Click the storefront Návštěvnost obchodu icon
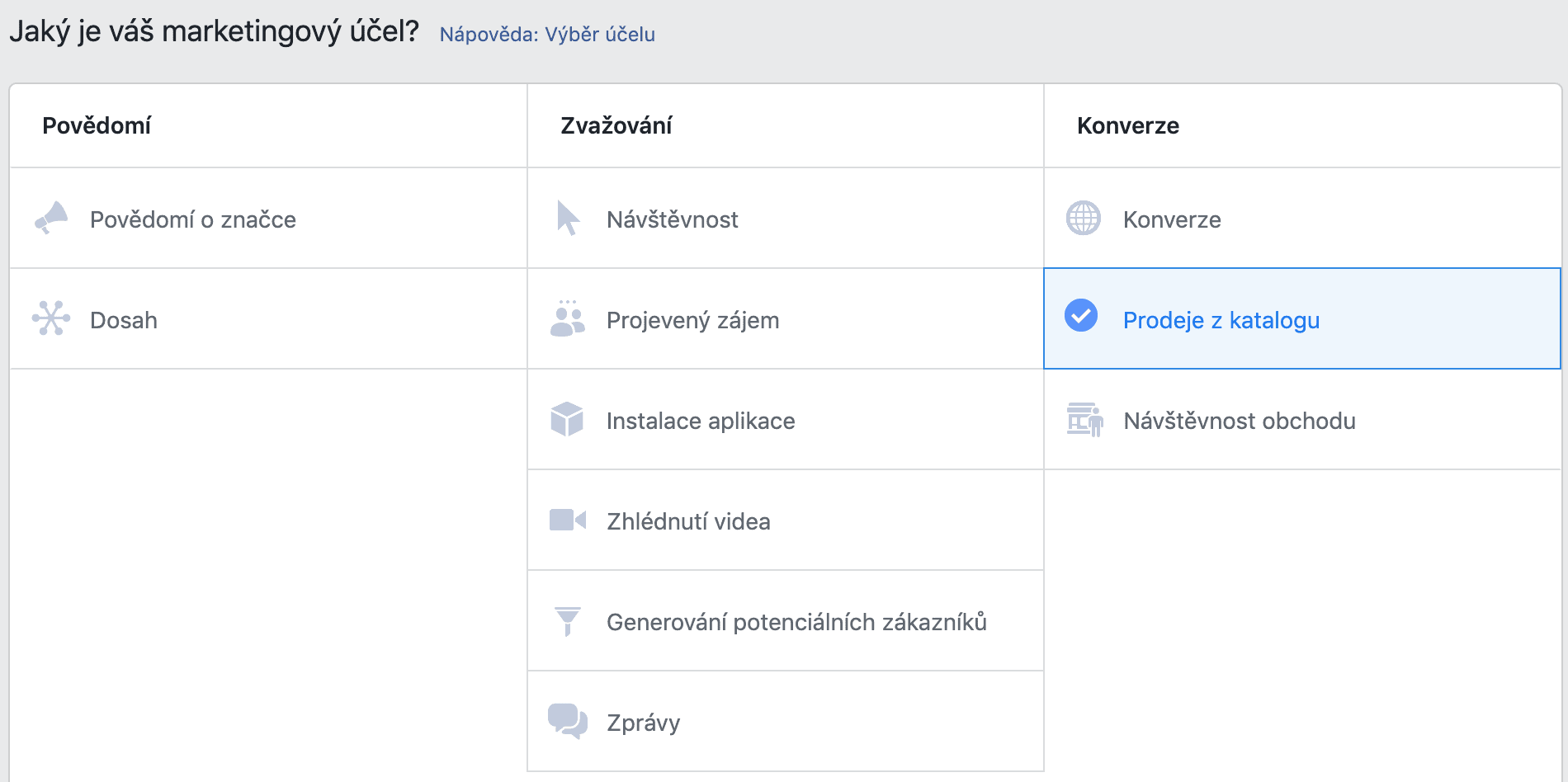Viewport: 1568px width, 782px height. [1084, 420]
